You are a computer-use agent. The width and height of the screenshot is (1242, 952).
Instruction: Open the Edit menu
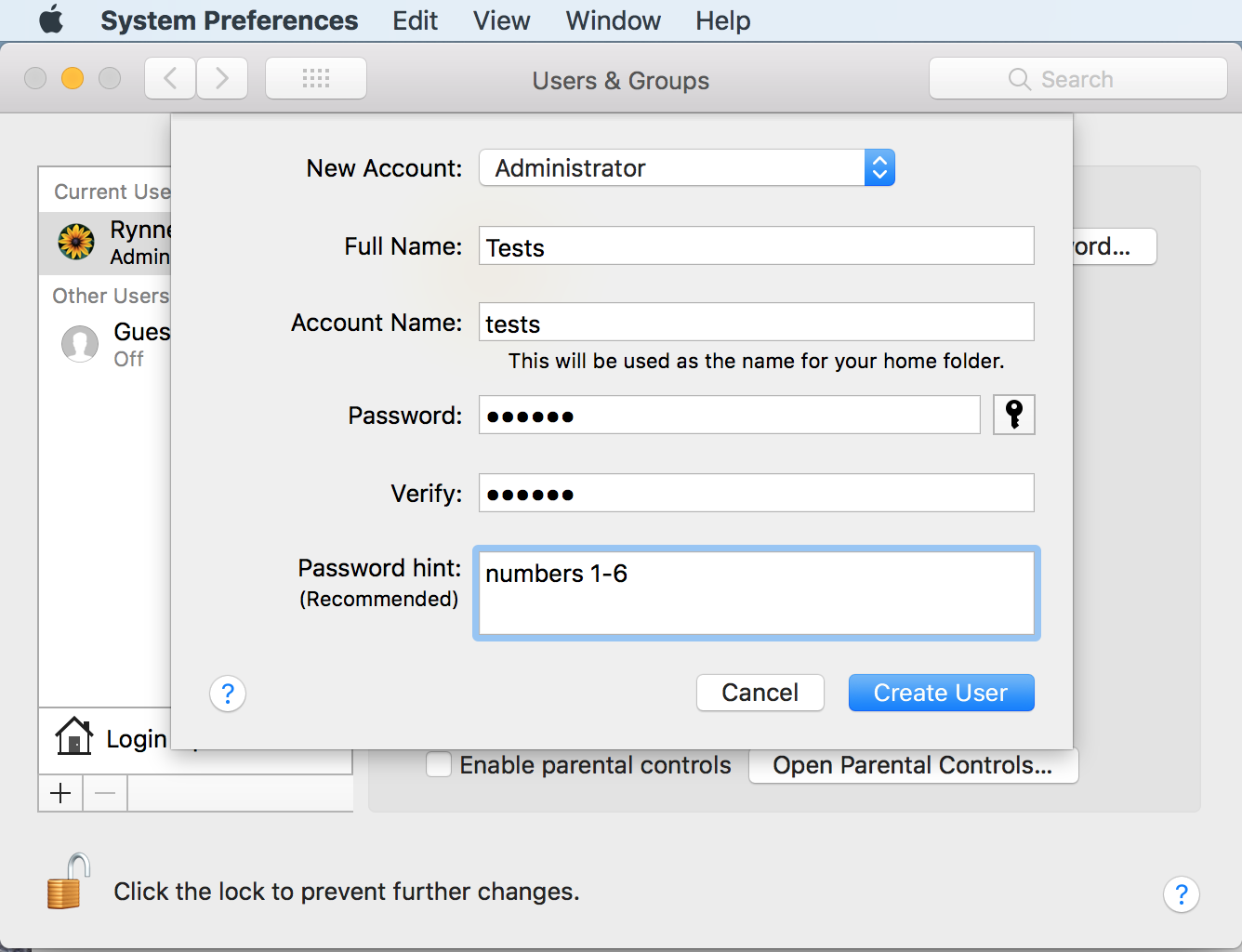(x=415, y=20)
